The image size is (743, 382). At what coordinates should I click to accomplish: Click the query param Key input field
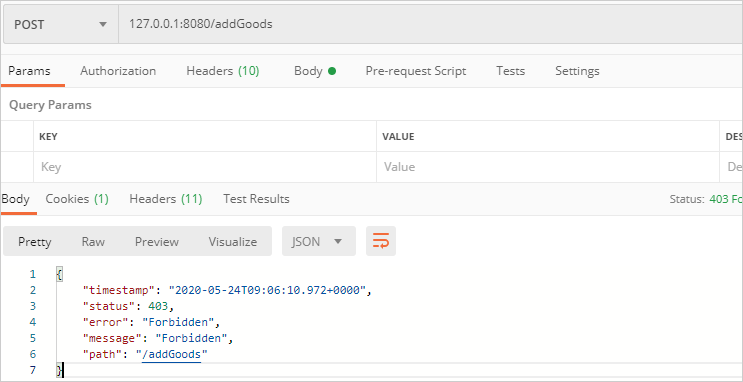tap(205, 167)
